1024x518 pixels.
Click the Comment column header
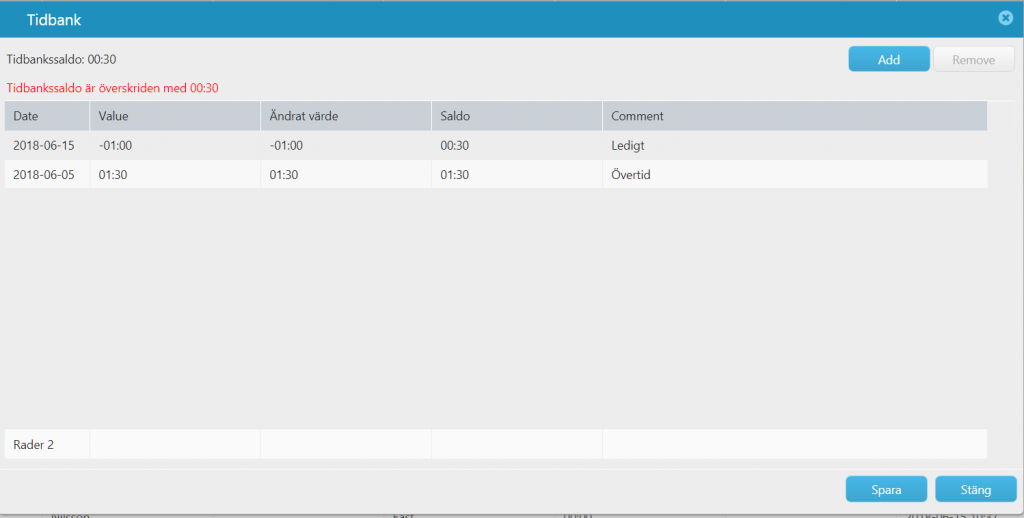point(795,116)
